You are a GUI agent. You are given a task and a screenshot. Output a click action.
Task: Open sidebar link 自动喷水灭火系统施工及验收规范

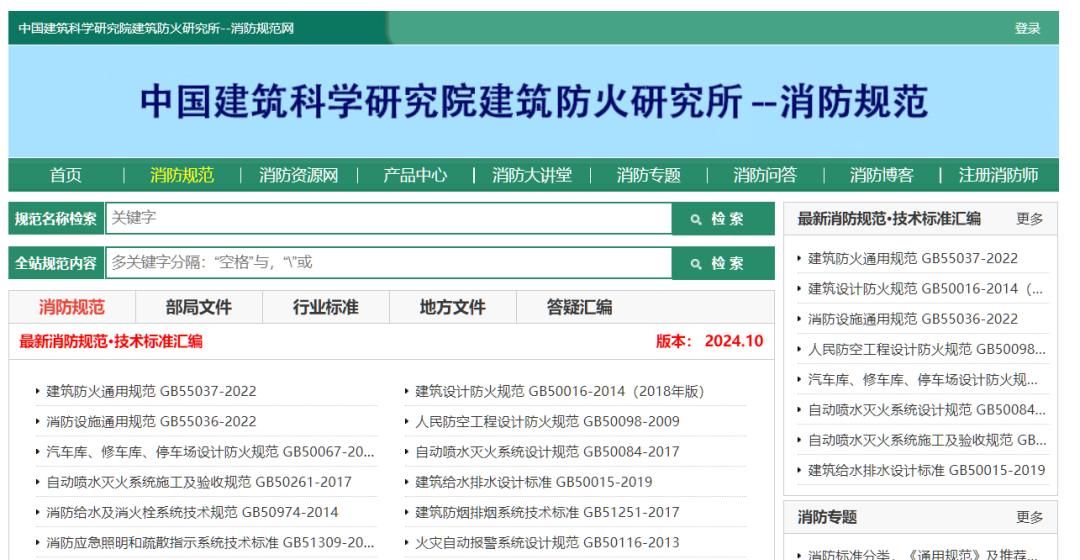[926, 440]
